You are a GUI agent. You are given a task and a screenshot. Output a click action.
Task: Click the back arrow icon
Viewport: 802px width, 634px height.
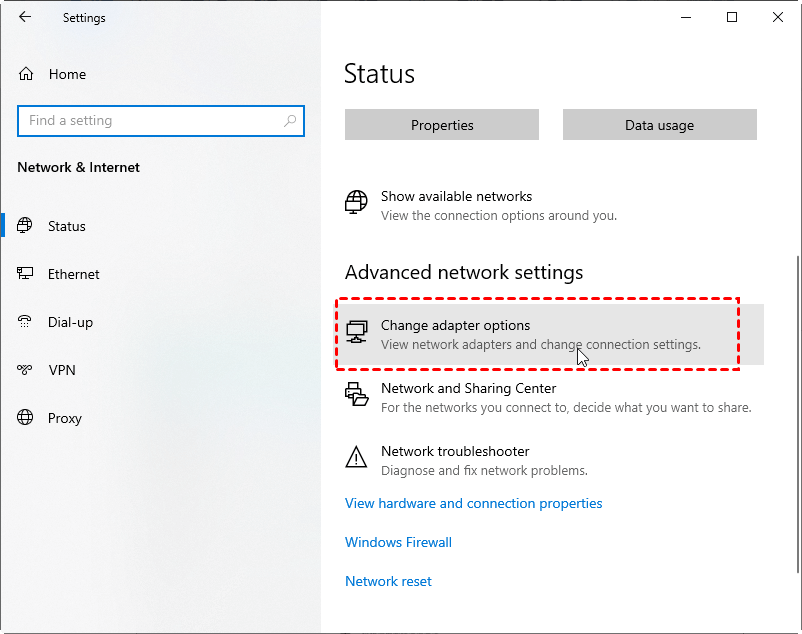[25, 17]
